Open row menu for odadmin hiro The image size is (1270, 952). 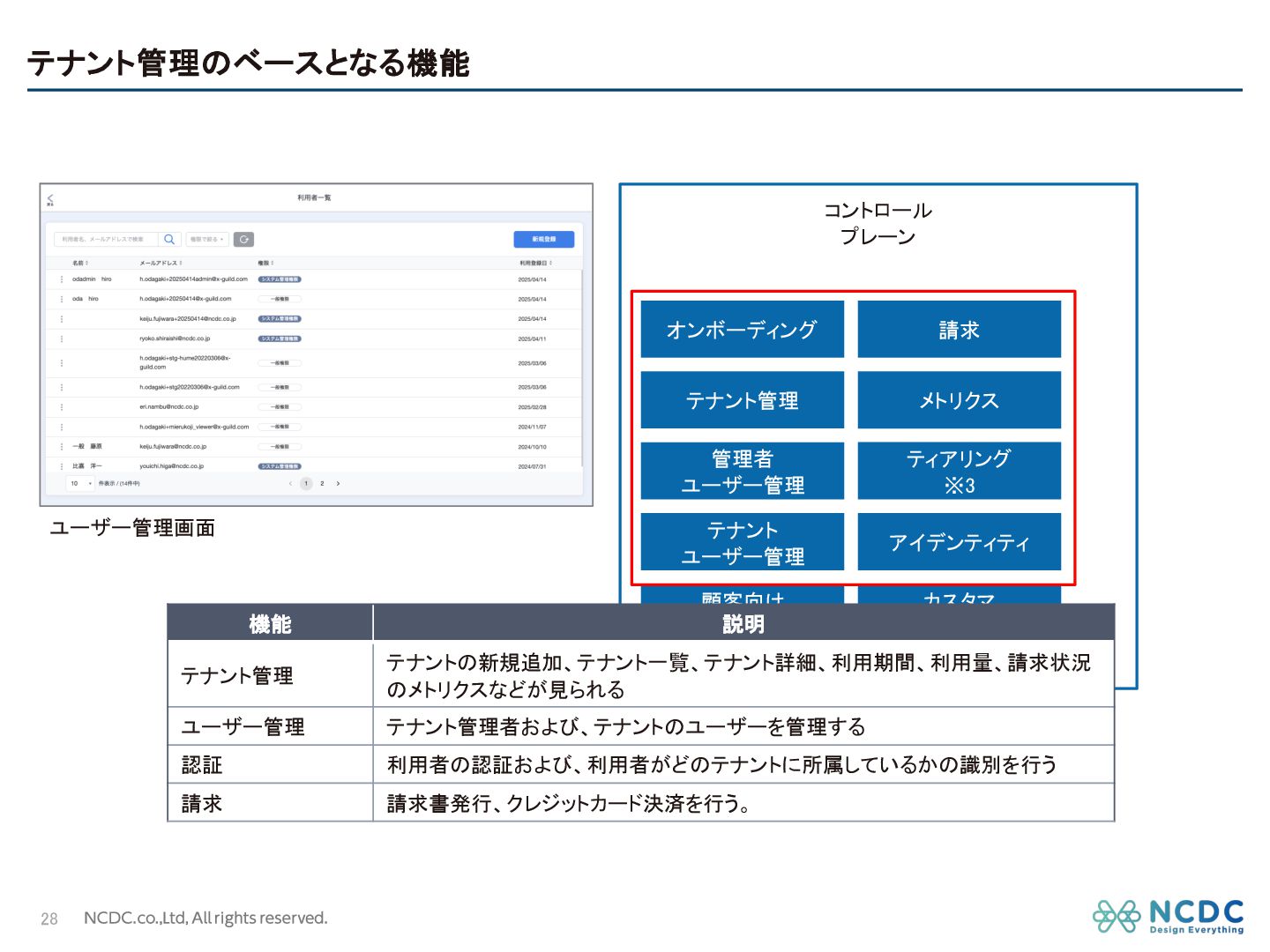click(62, 279)
